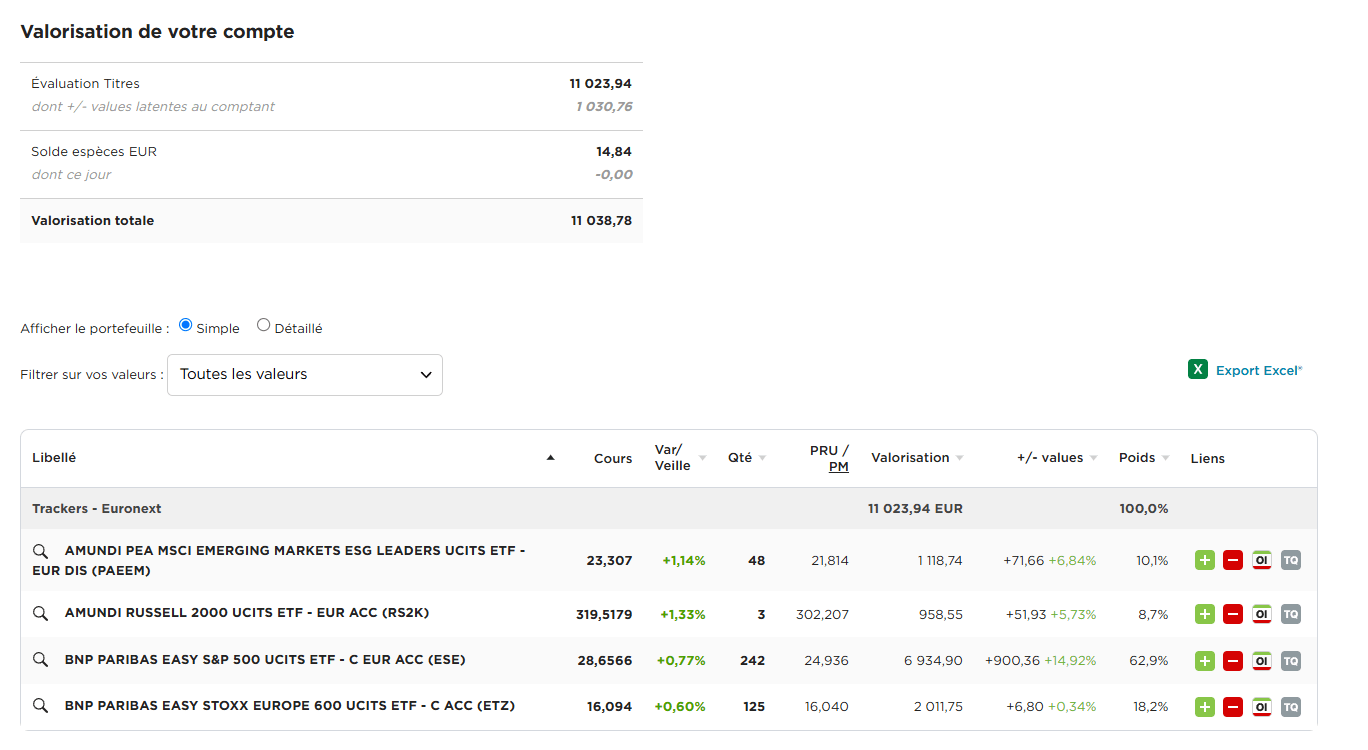The image size is (1368, 750).
Task: Click the green plus buy icon in the PAEEM row
Action: tap(1205, 560)
